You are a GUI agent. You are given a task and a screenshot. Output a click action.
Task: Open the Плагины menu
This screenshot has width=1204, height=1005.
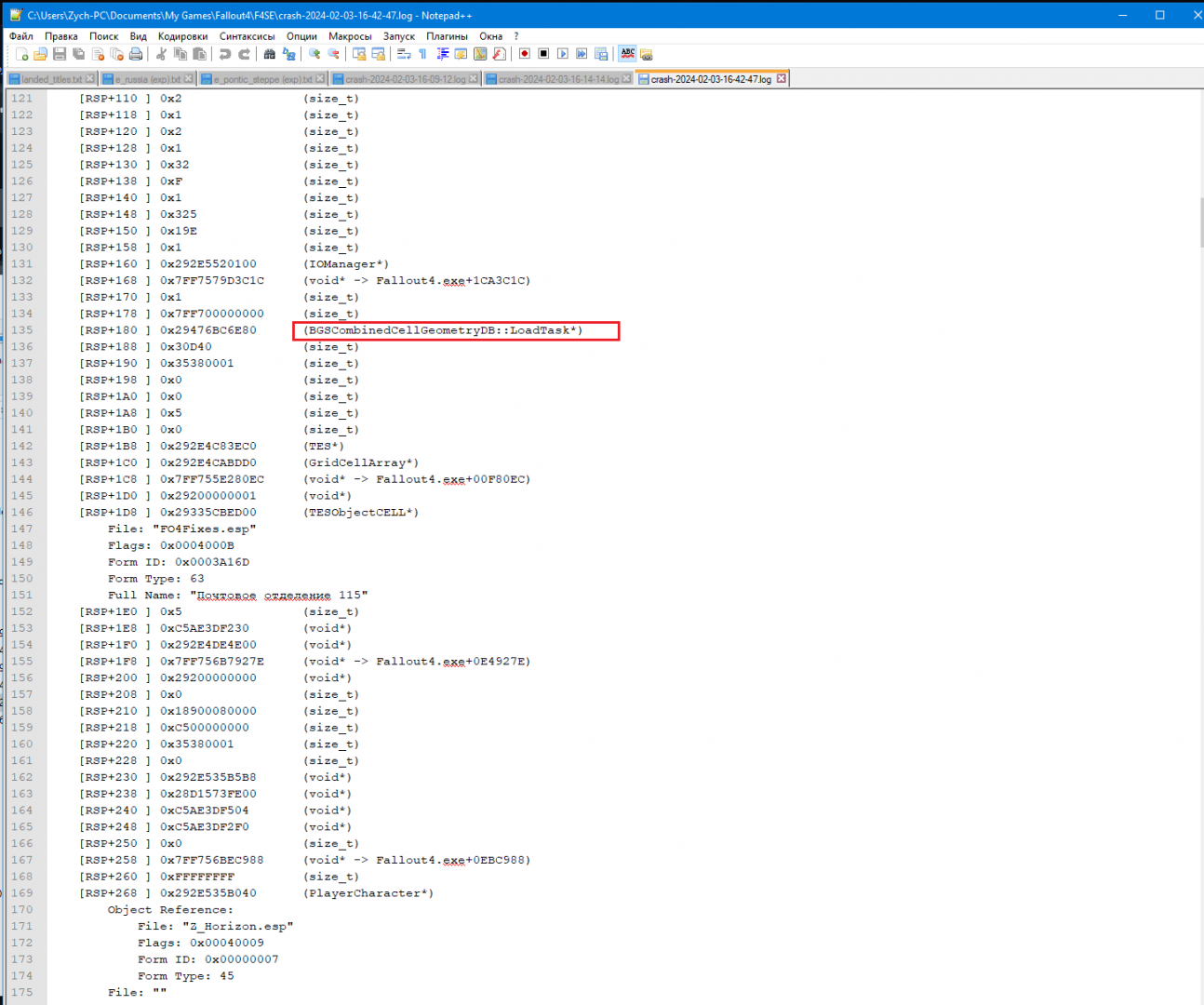click(447, 36)
